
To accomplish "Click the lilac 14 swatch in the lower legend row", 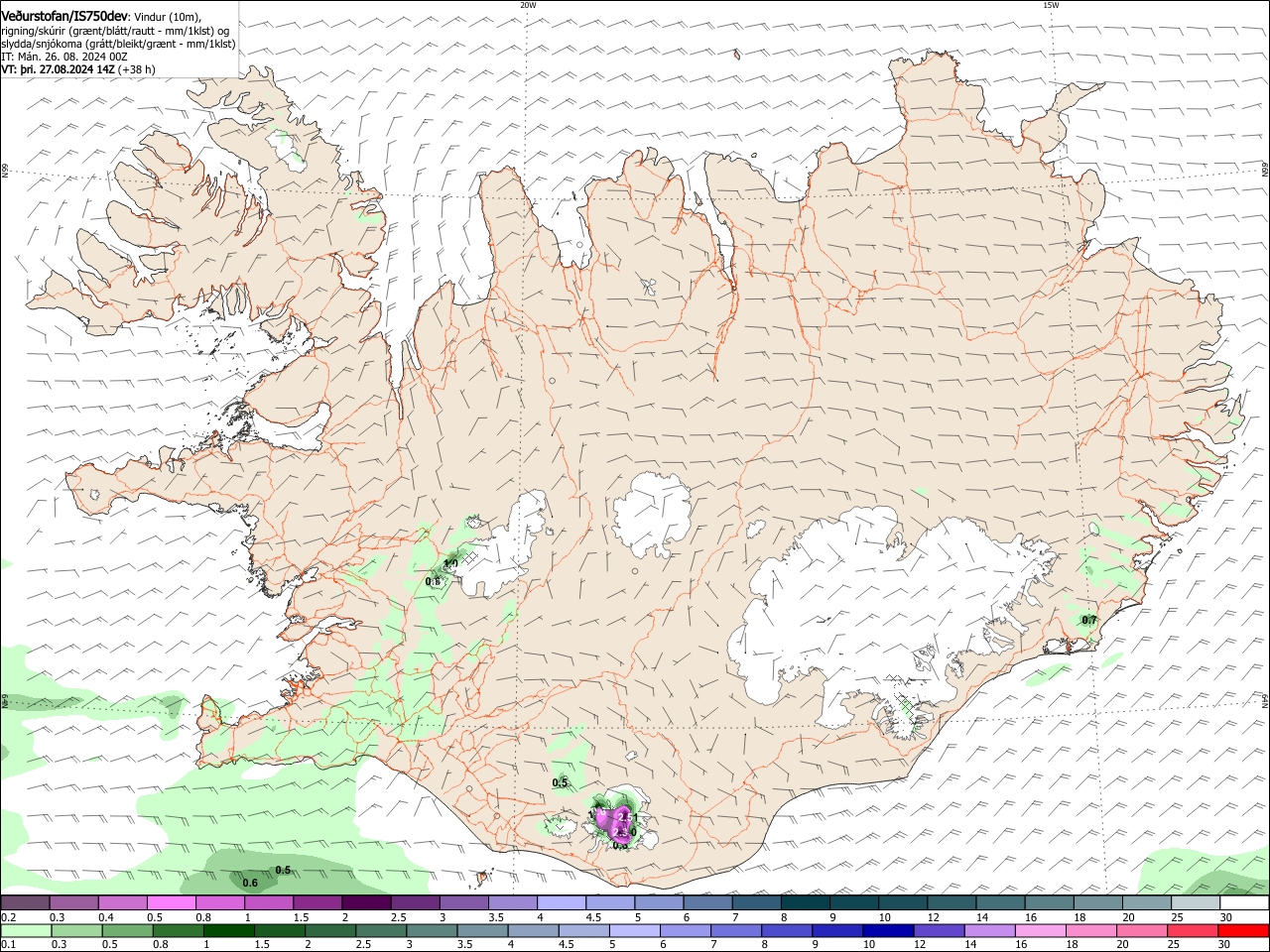I will [x=989, y=931].
